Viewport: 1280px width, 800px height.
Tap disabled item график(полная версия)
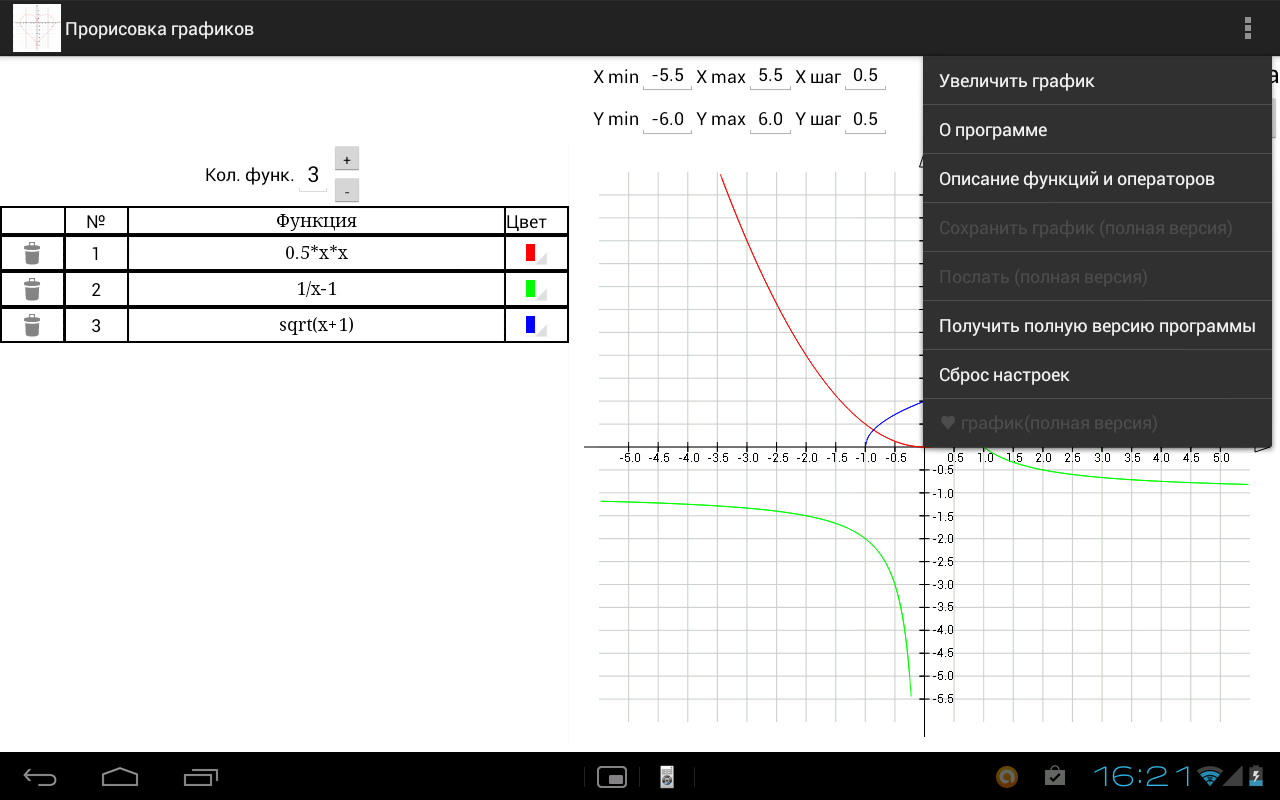point(1097,423)
